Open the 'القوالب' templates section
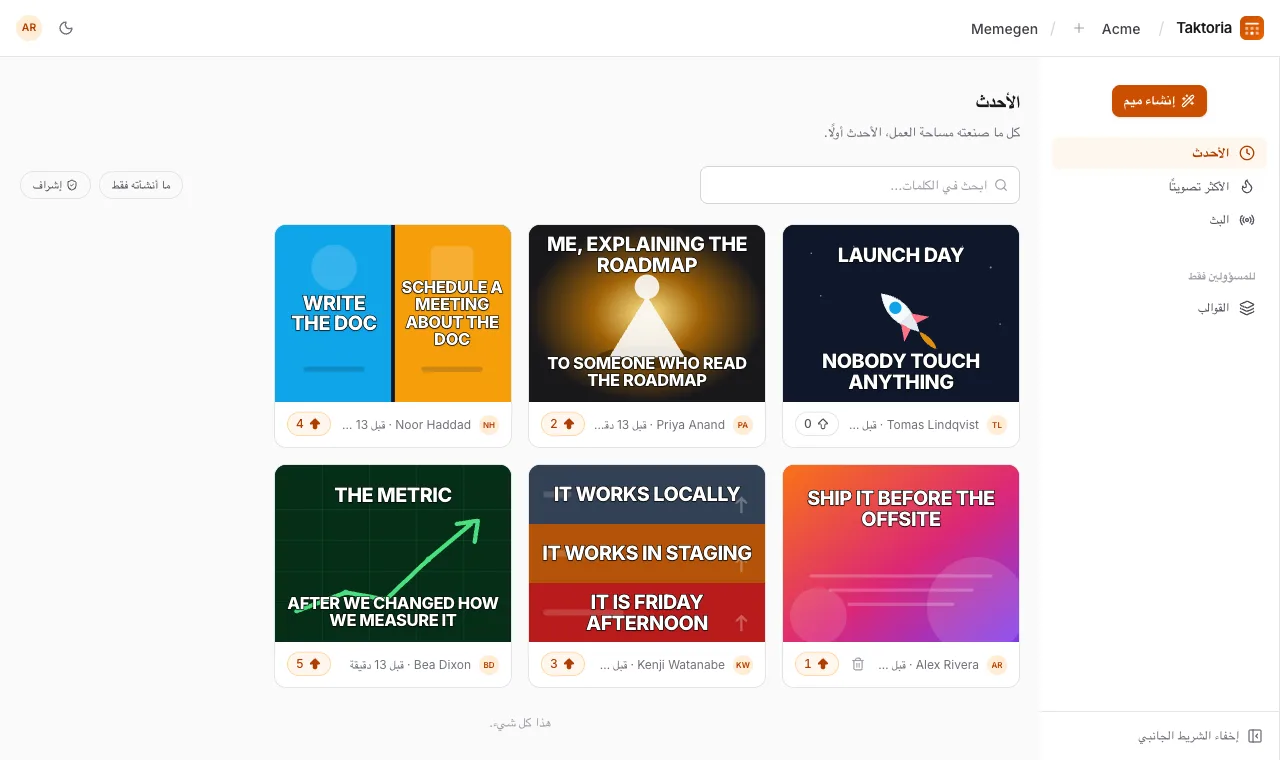Screen dimensions: 1280x760 1159,308
